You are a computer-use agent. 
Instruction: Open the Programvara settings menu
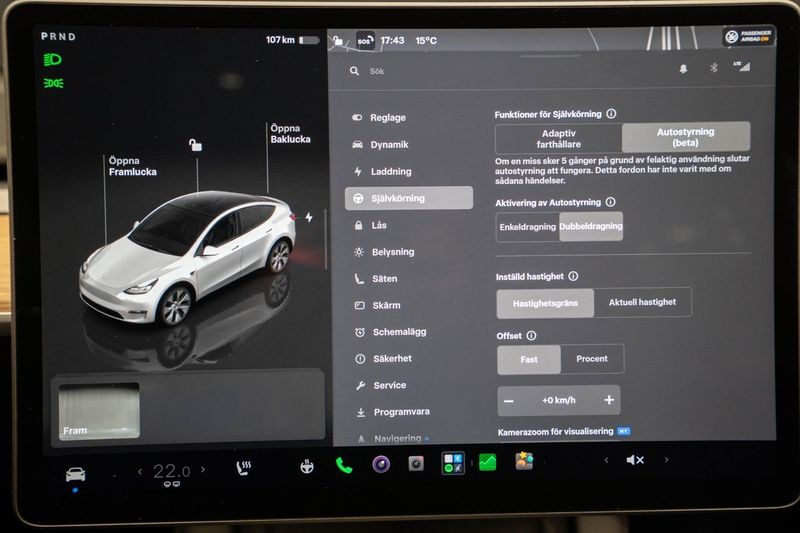(392, 412)
